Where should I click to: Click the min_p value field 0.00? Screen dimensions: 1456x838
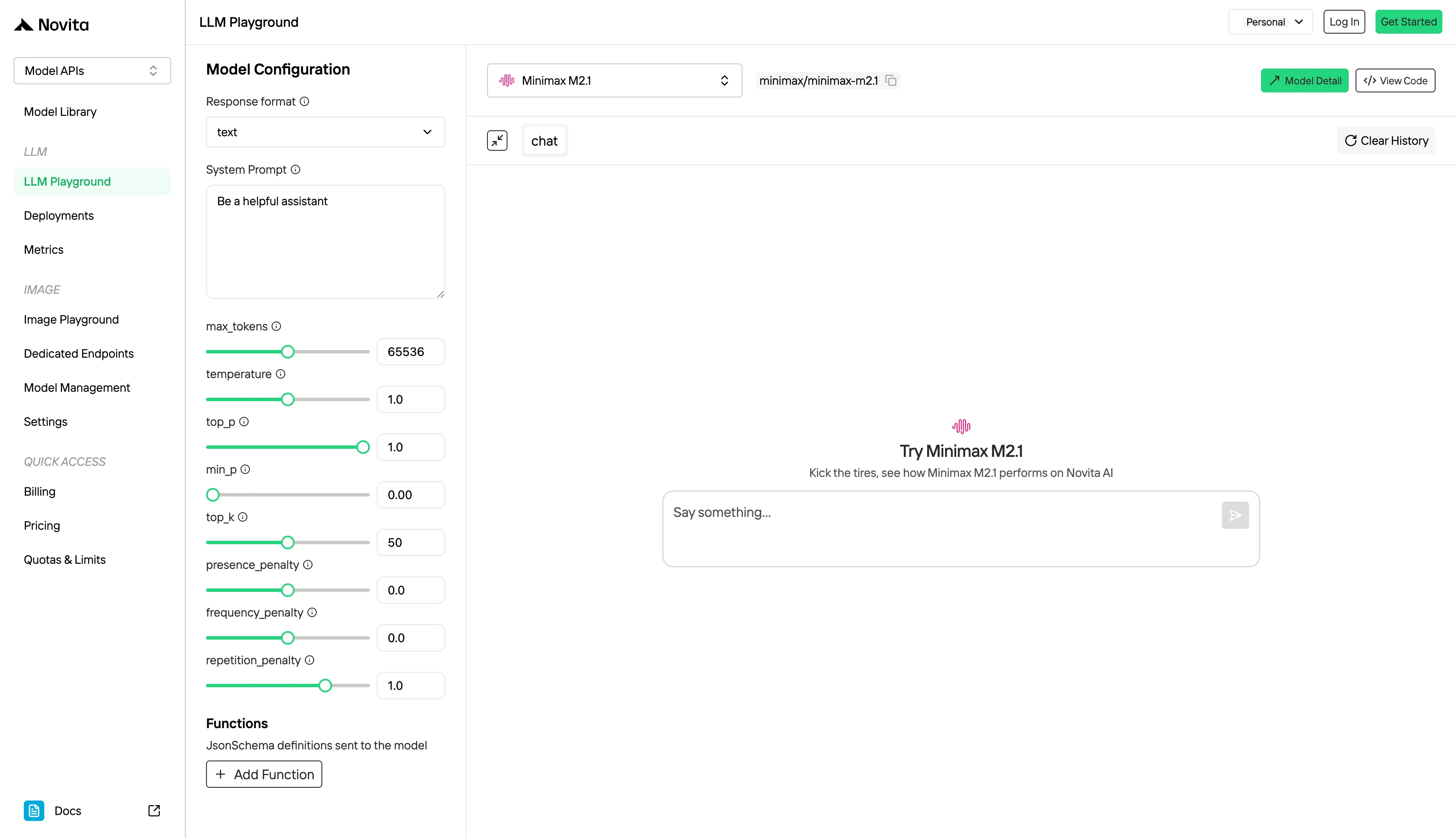(x=411, y=495)
